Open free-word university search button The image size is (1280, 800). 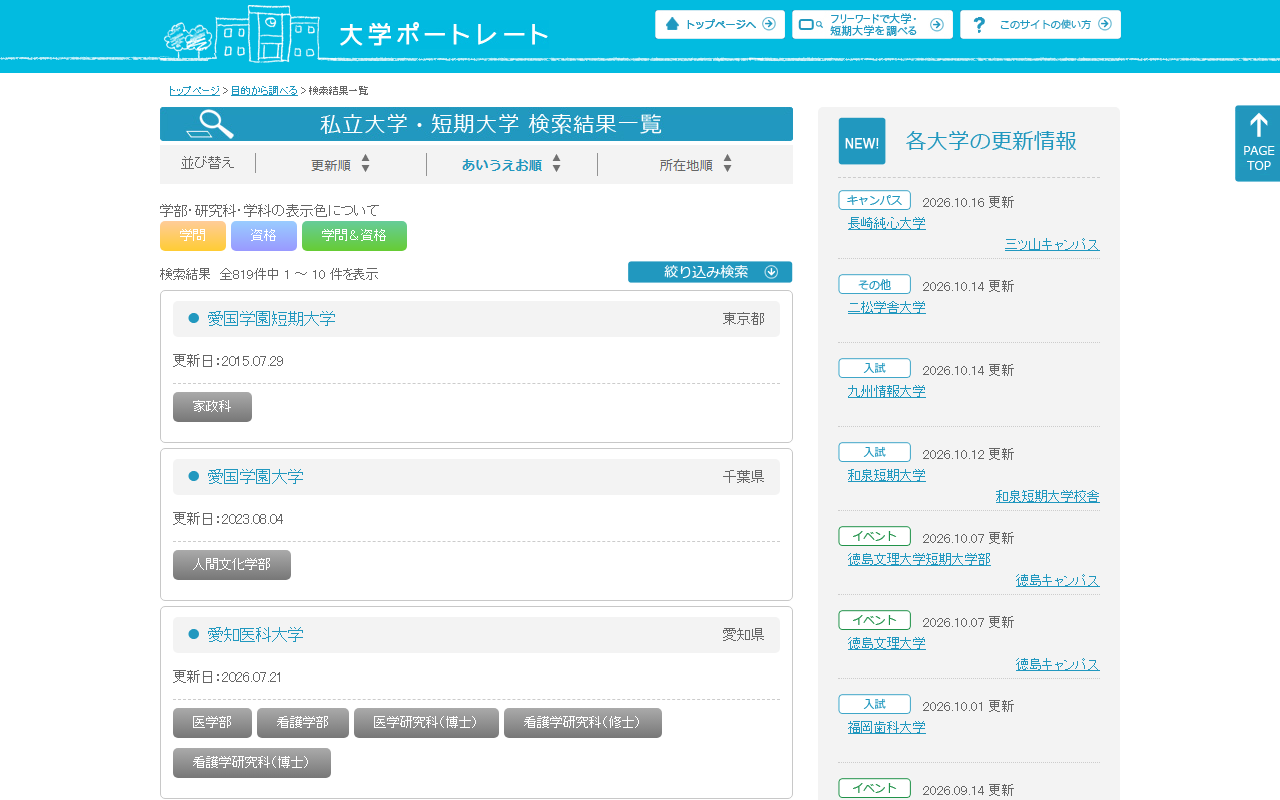pos(872,24)
